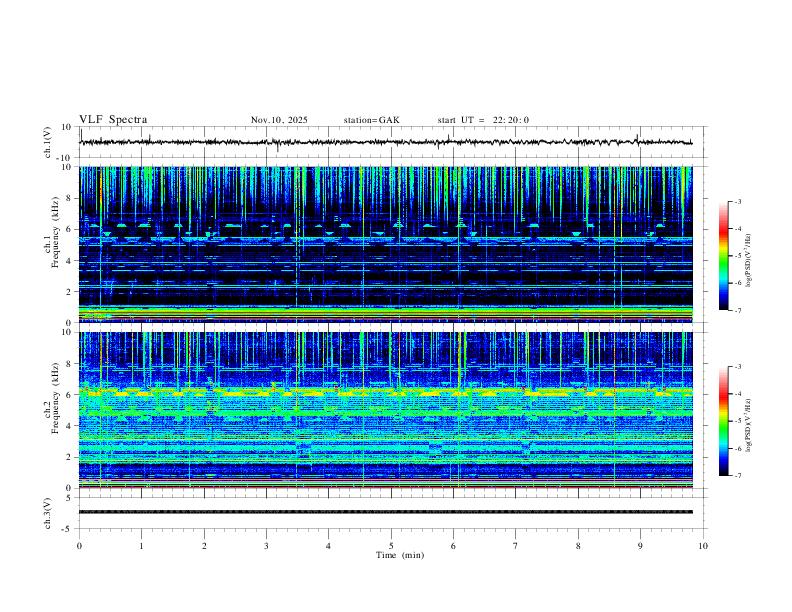
Task: Click the "2" minute time-axis tick label
Action: click(204, 546)
